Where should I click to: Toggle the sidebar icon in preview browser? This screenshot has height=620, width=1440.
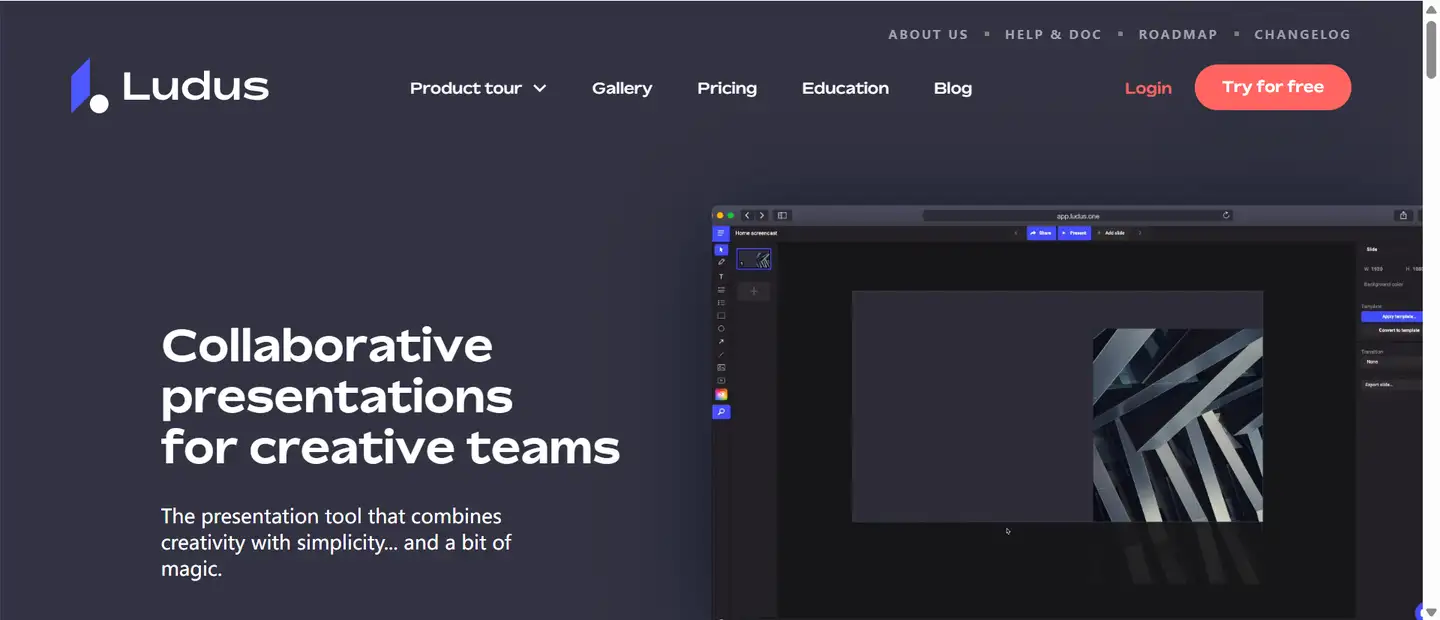pyautogui.click(x=783, y=215)
